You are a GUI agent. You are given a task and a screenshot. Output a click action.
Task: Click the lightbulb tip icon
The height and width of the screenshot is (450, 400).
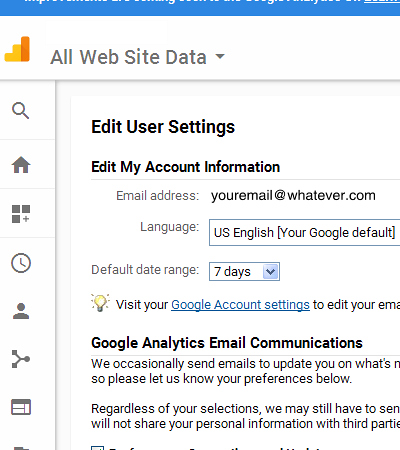click(100, 303)
